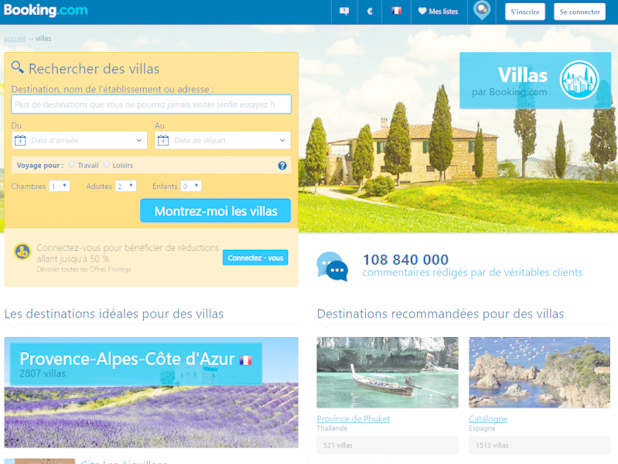
Task: Focus the destination search input field
Action: 151,104
